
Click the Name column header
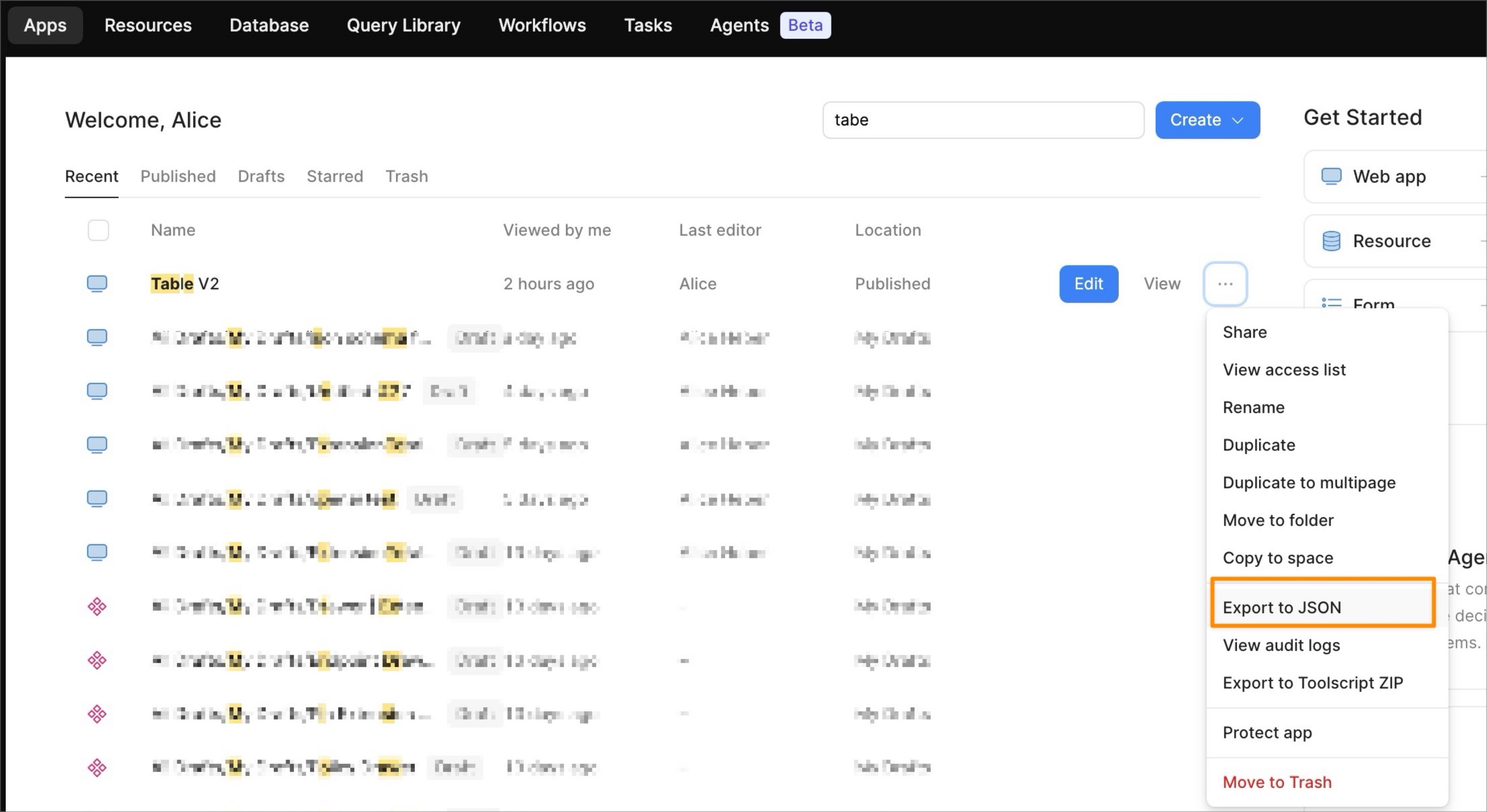point(173,230)
